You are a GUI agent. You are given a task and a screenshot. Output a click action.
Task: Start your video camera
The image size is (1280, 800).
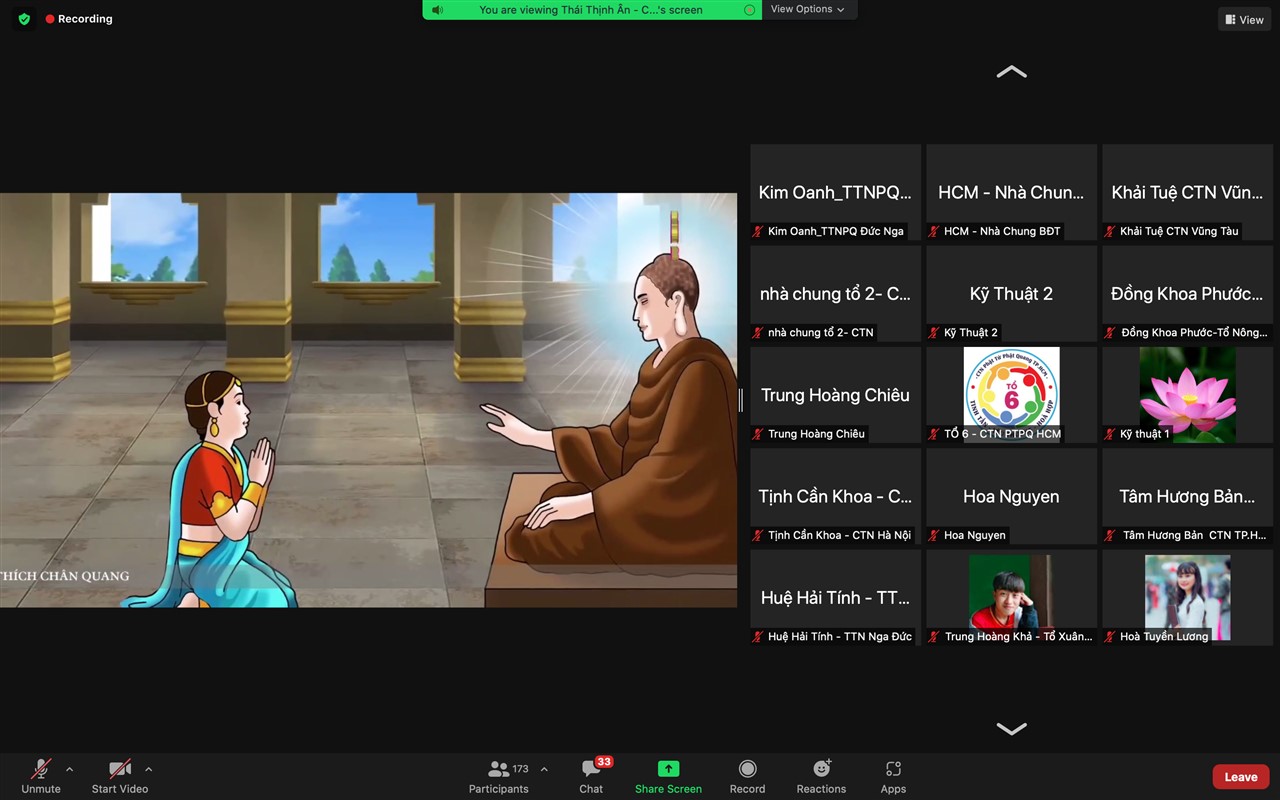pyautogui.click(x=120, y=776)
